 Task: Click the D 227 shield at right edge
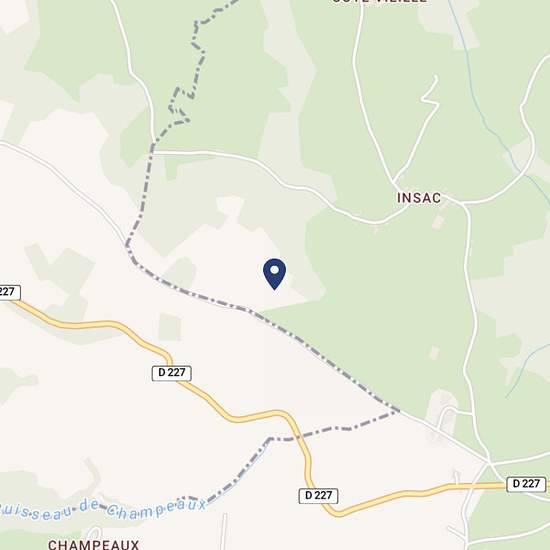(526, 484)
